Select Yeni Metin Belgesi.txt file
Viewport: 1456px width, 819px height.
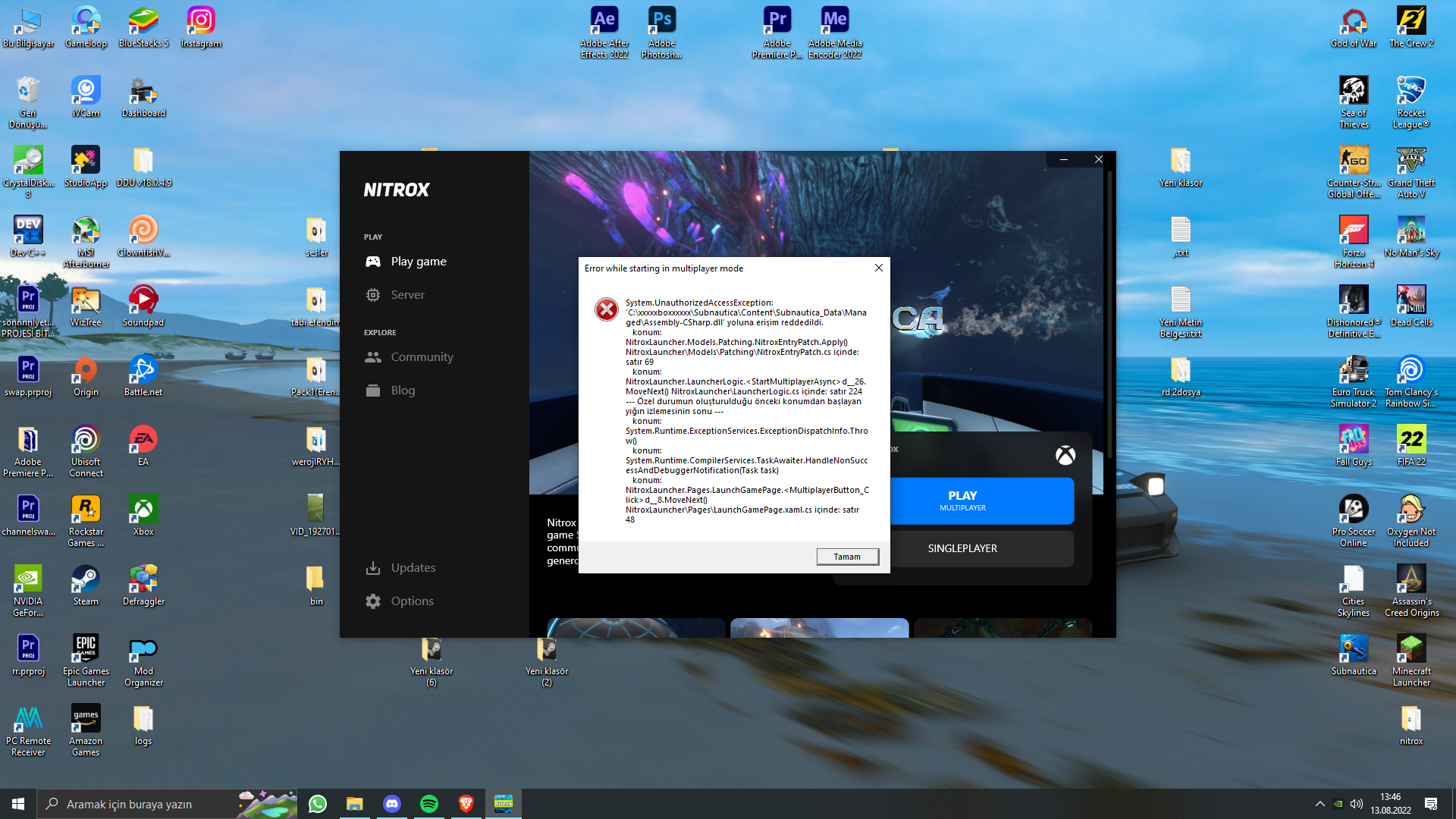1181,312
